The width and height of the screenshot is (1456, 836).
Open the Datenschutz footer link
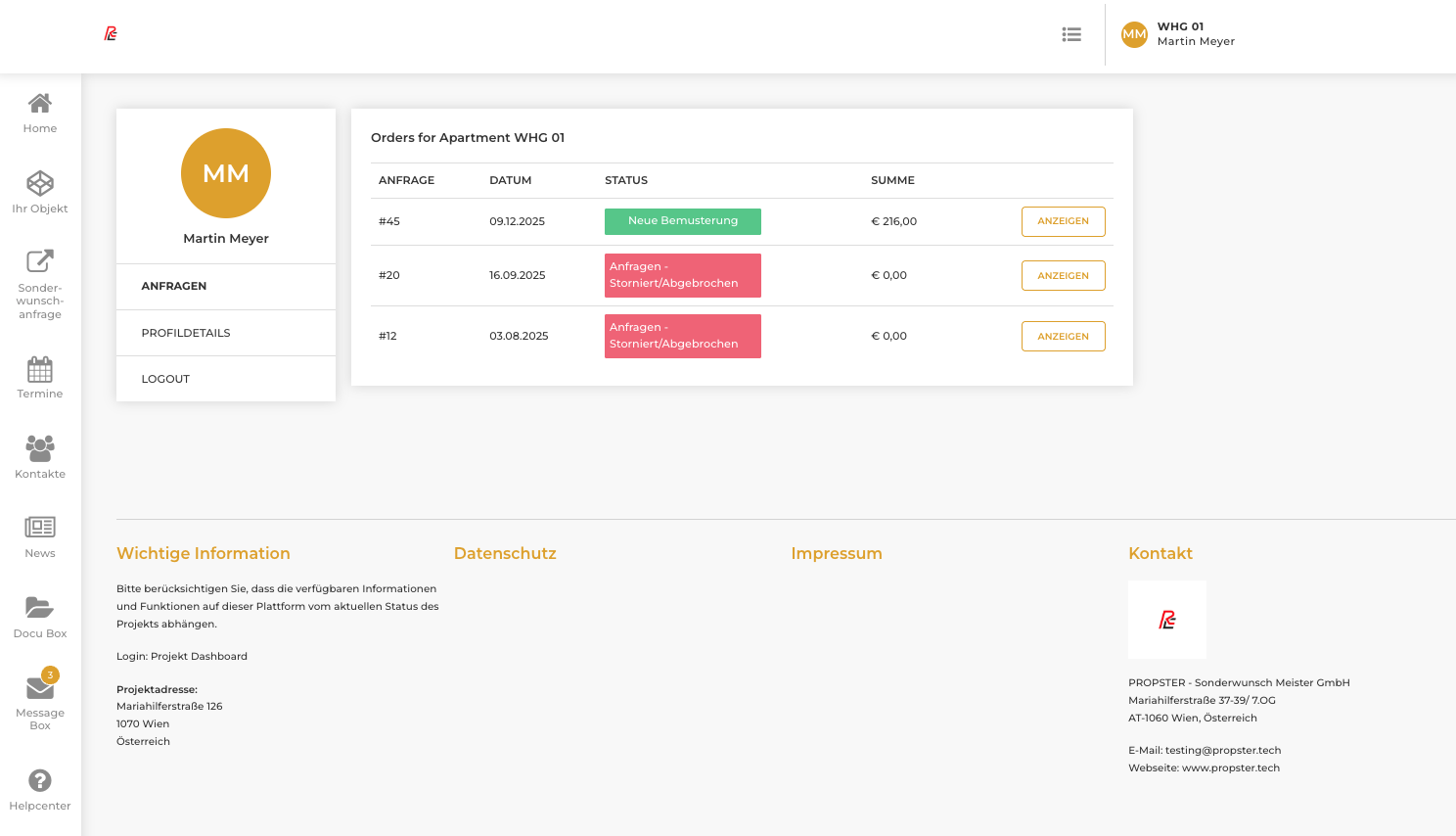pos(505,553)
